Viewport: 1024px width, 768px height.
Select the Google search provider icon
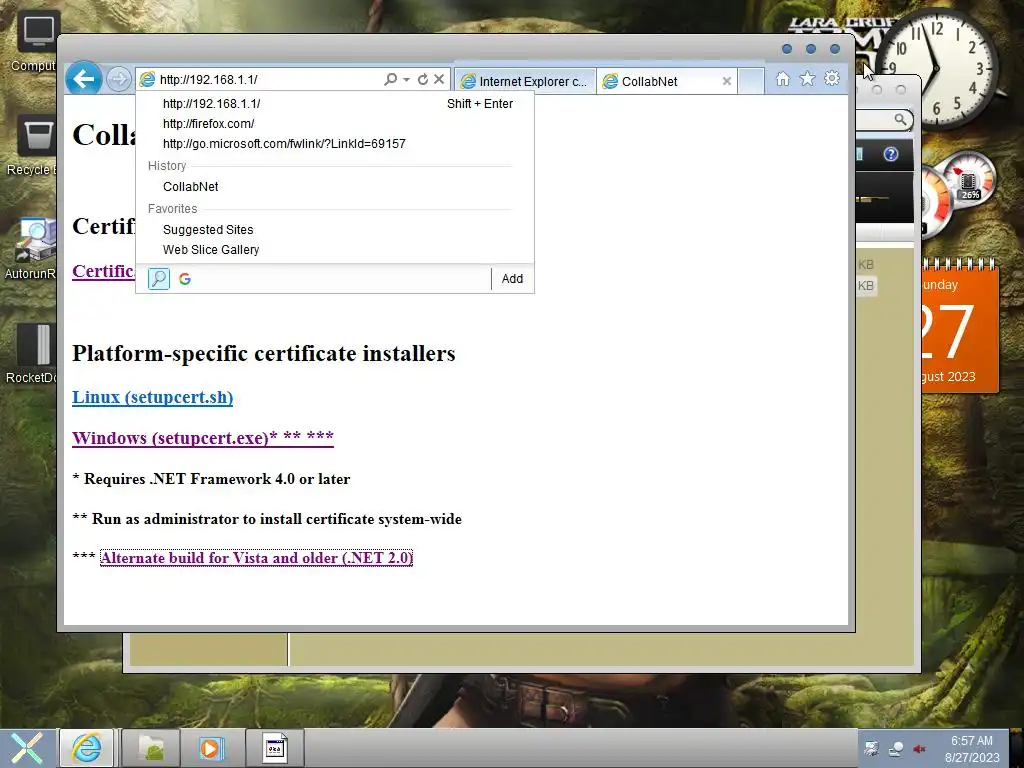click(x=185, y=279)
